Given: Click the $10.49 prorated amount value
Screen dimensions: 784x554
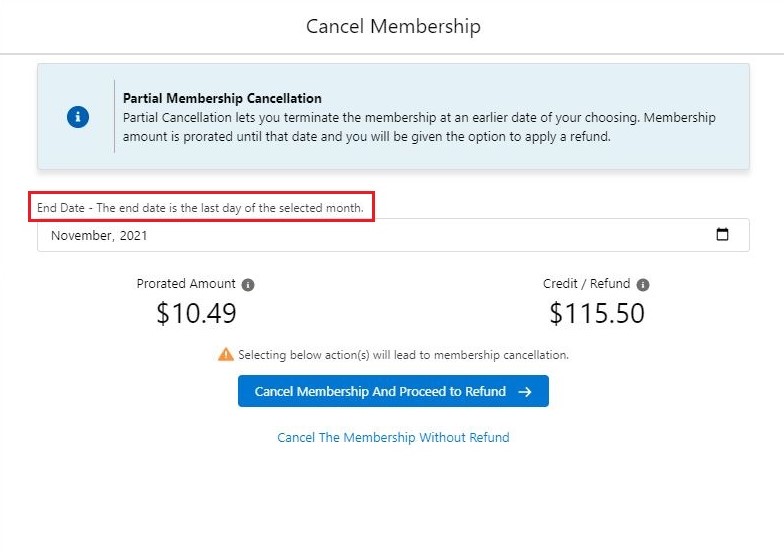Looking at the screenshot, I should pyautogui.click(x=196, y=314).
